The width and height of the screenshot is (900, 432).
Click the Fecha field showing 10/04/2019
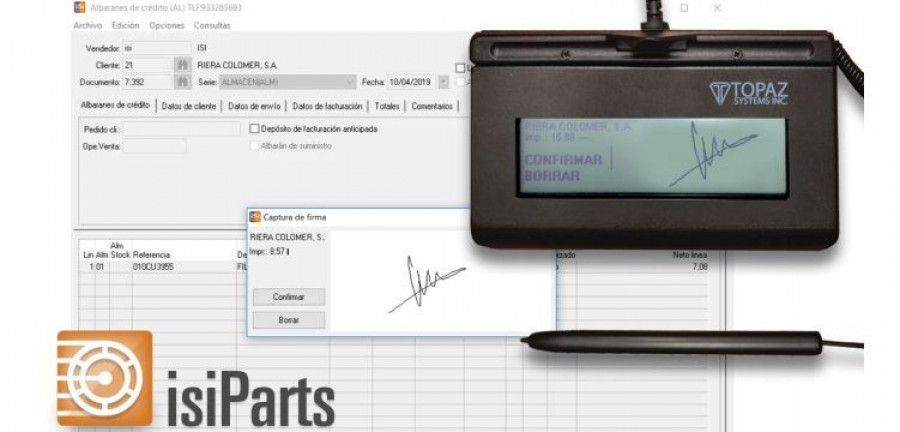point(412,82)
